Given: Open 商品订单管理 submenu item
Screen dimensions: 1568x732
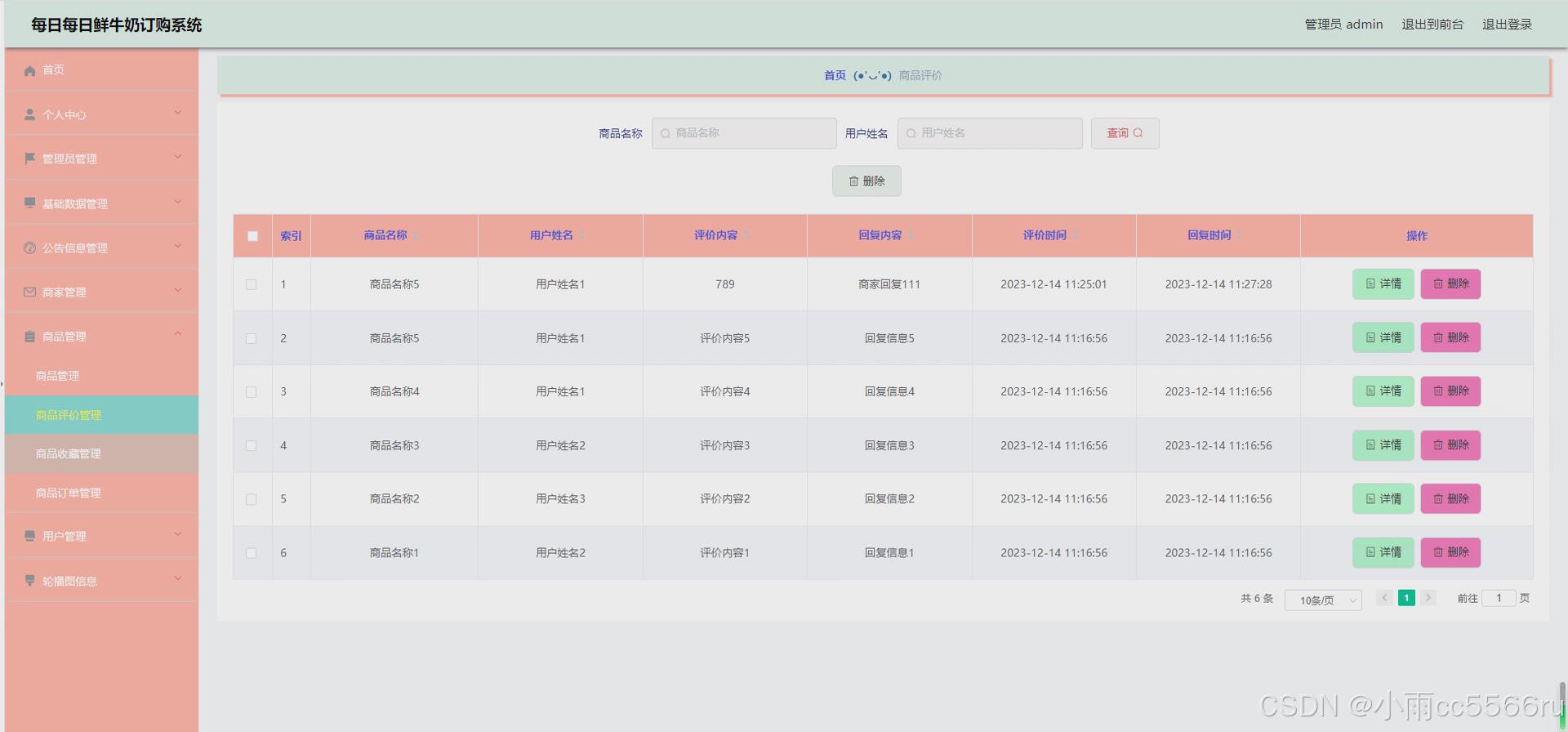Looking at the screenshot, I should (101, 493).
